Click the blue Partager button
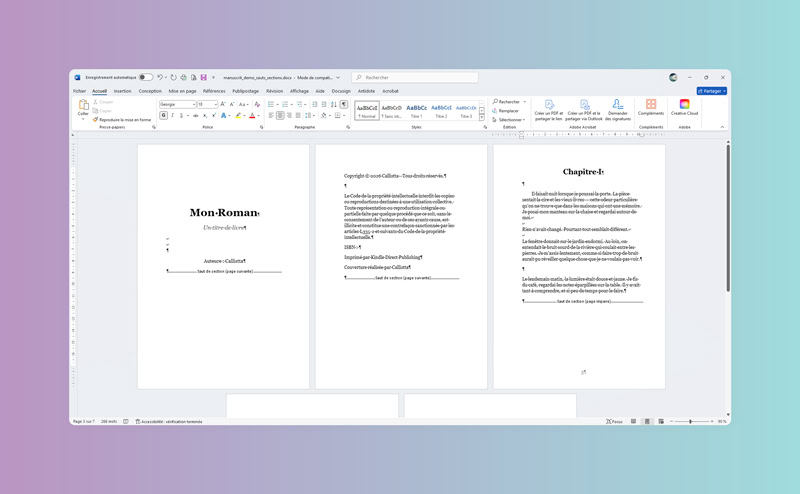 tap(712, 91)
